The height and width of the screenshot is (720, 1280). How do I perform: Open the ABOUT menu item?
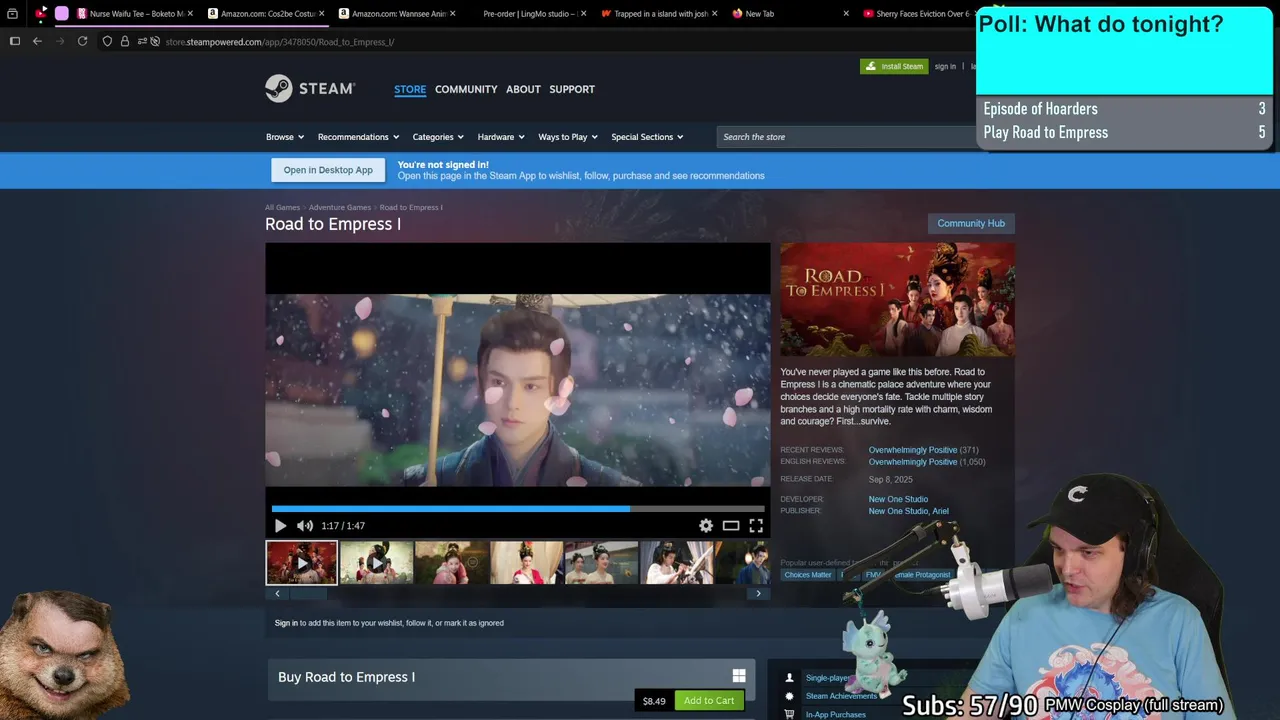[x=523, y=89]
